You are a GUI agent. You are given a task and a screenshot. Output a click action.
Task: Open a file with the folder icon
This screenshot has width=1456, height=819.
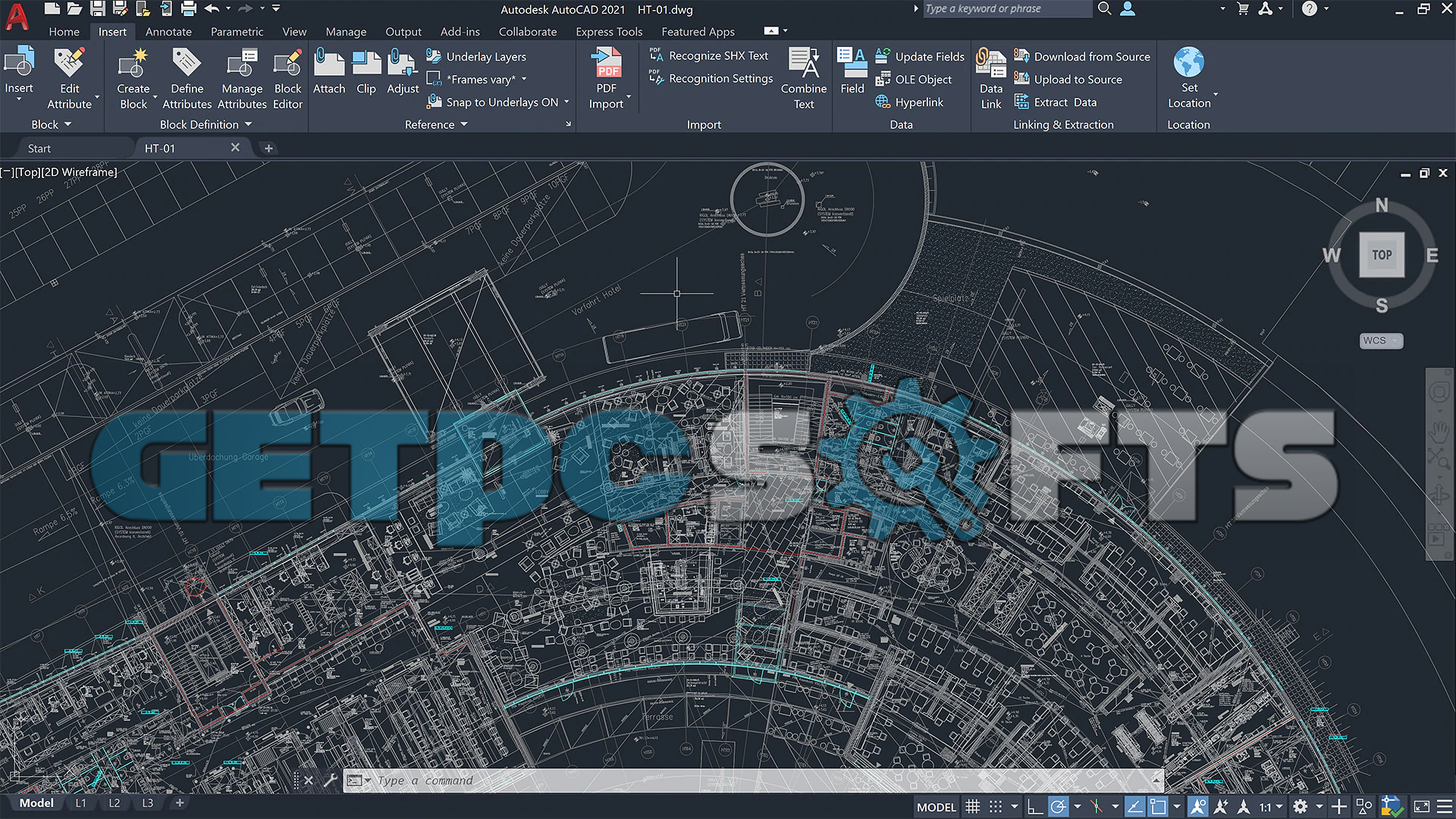pyautogui.click(x=74, y=9)
